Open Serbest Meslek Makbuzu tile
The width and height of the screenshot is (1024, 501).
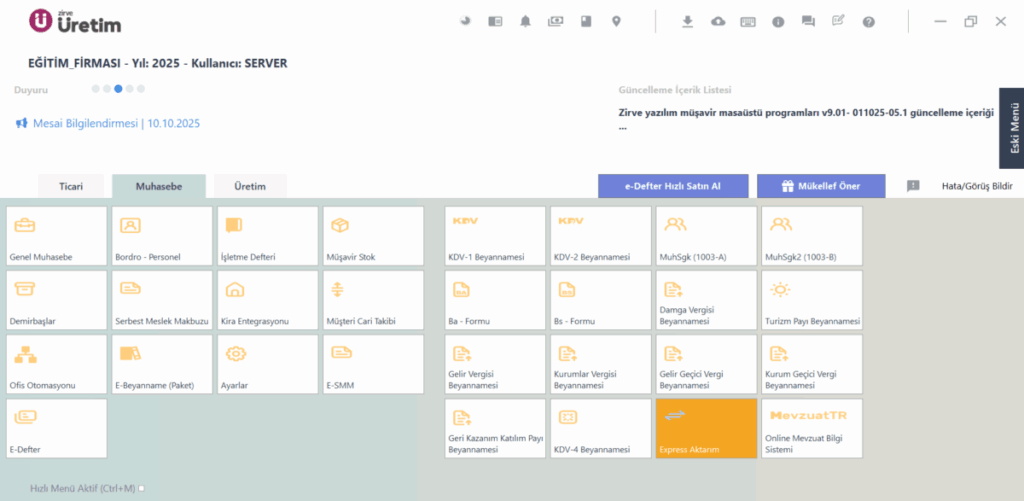click(162, 300)
